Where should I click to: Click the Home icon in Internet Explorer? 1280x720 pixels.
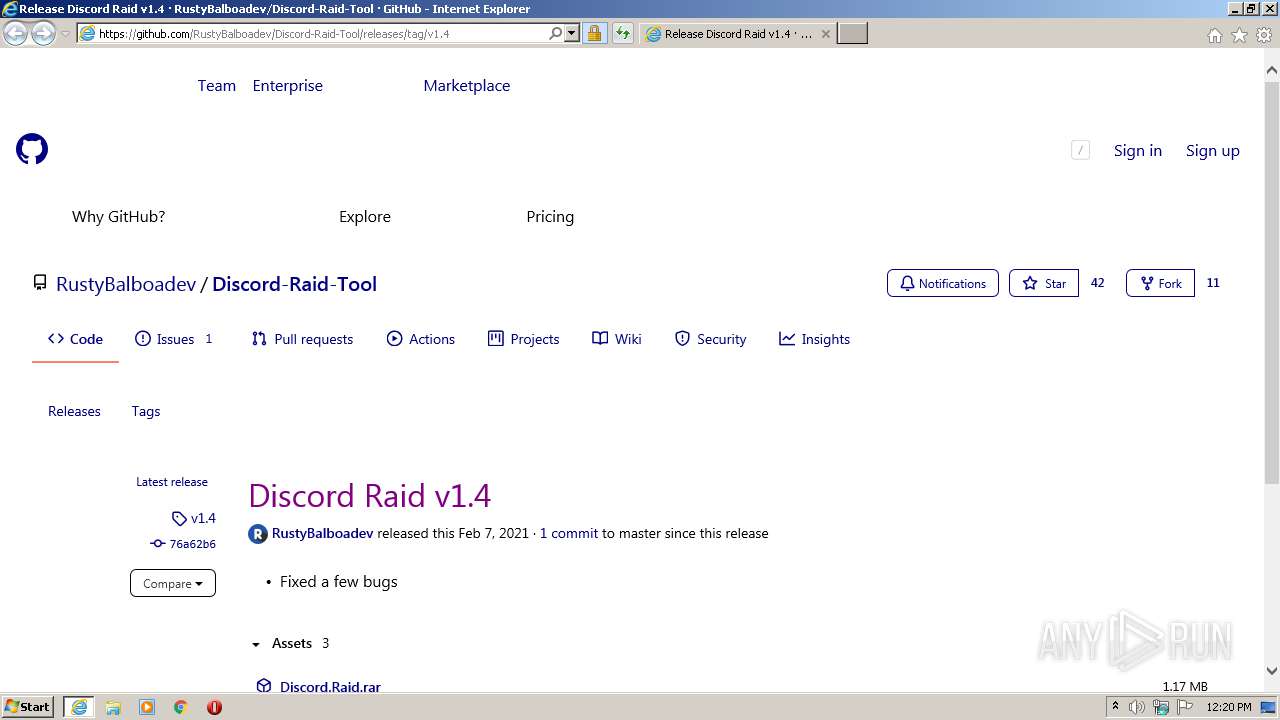1214,35
